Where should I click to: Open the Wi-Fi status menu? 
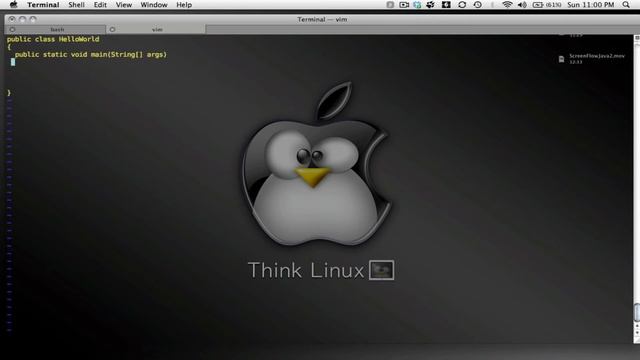tap(507, 5)
